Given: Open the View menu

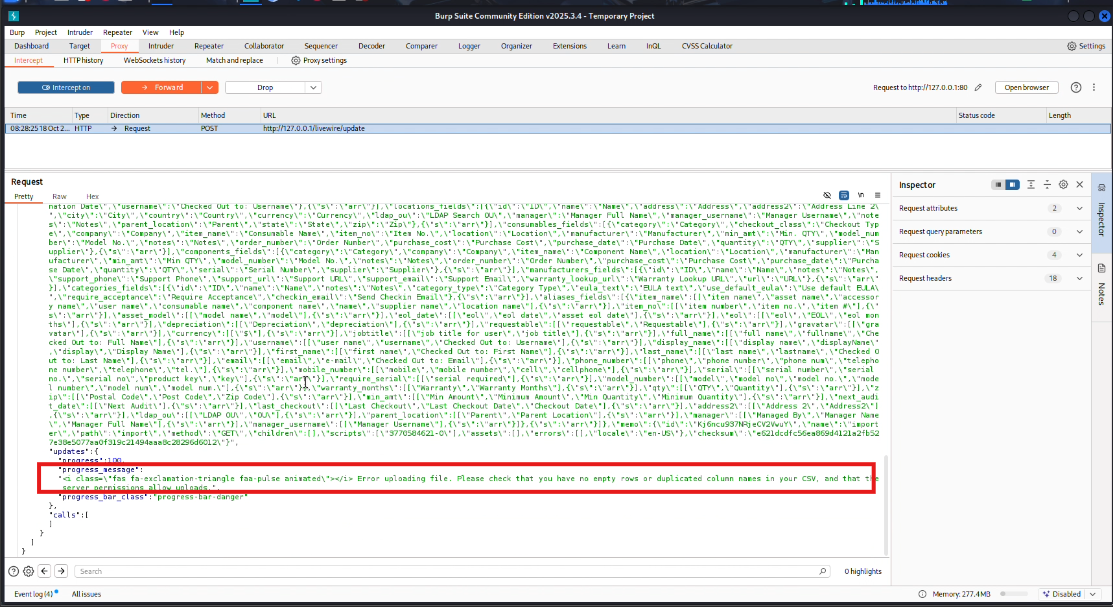Looking at the screenshot, I should point(150,32).
